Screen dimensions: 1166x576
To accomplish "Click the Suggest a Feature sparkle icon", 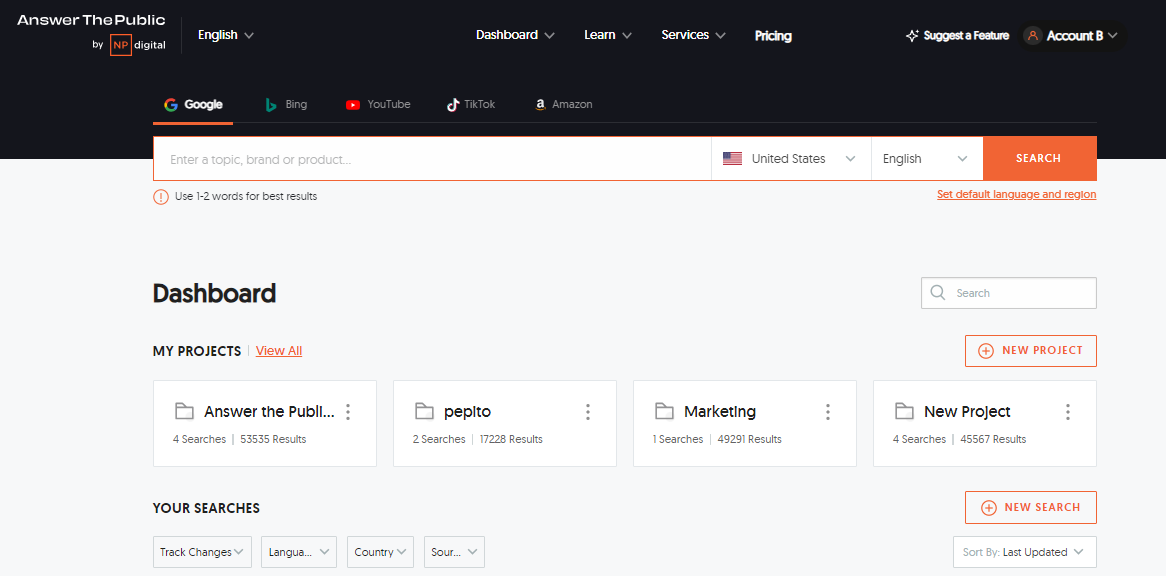I will click(x=912, y=36).
